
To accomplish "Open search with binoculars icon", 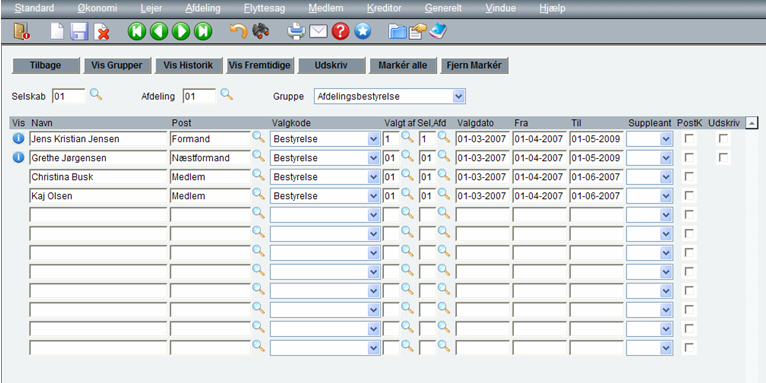I will [260, 32].
